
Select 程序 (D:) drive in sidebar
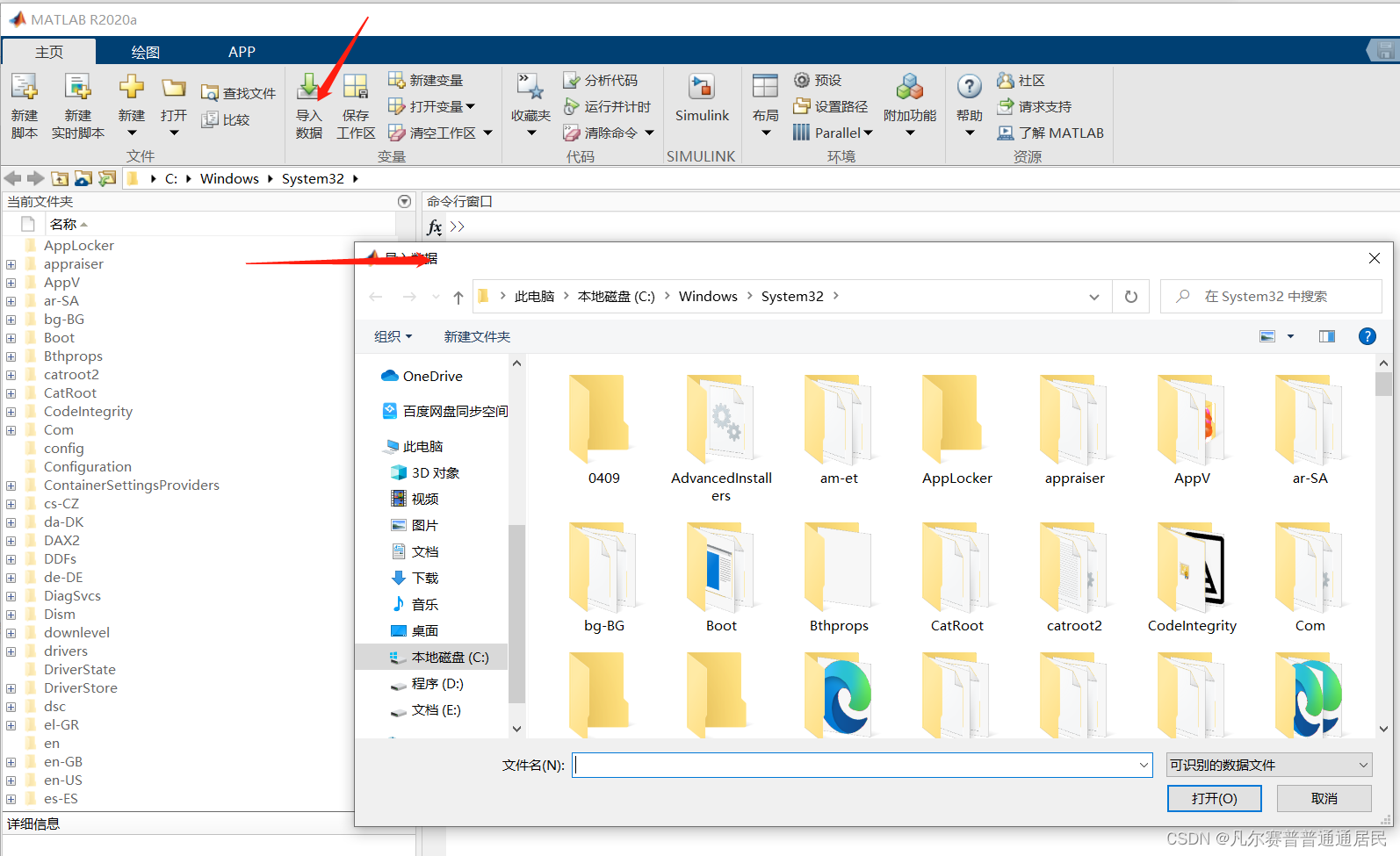(x=426, y=683)
